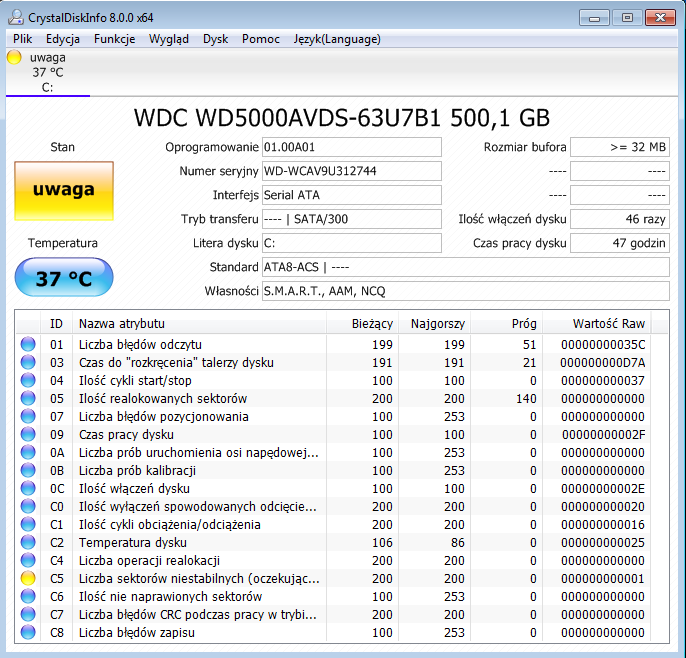Viewport: 686px width, 658px height.
Task: Click the Ilość włączeń dysku value 46 razy
Action: 620,219
